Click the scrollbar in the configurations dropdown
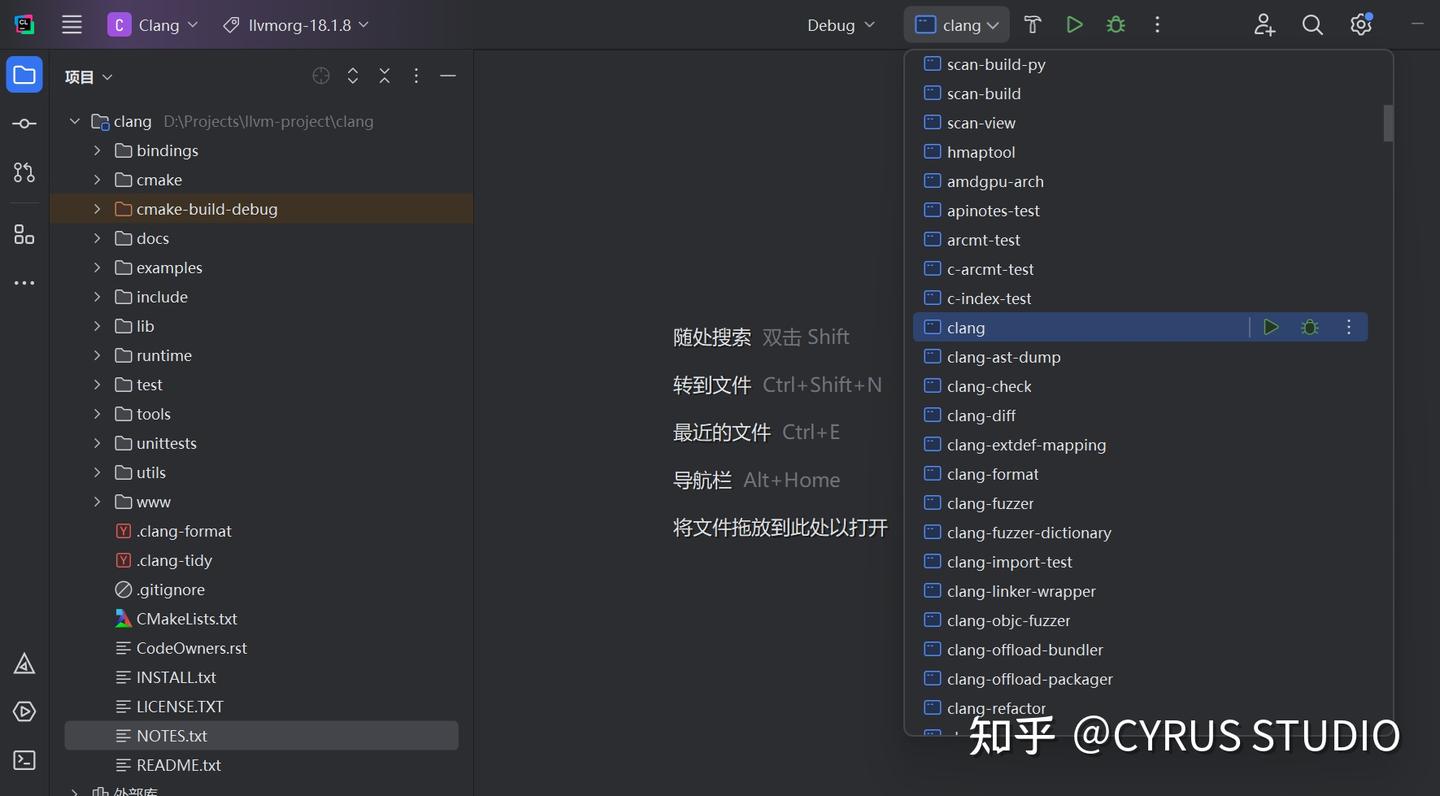The image size is (1440, 796). click(x=1388, y=123)
